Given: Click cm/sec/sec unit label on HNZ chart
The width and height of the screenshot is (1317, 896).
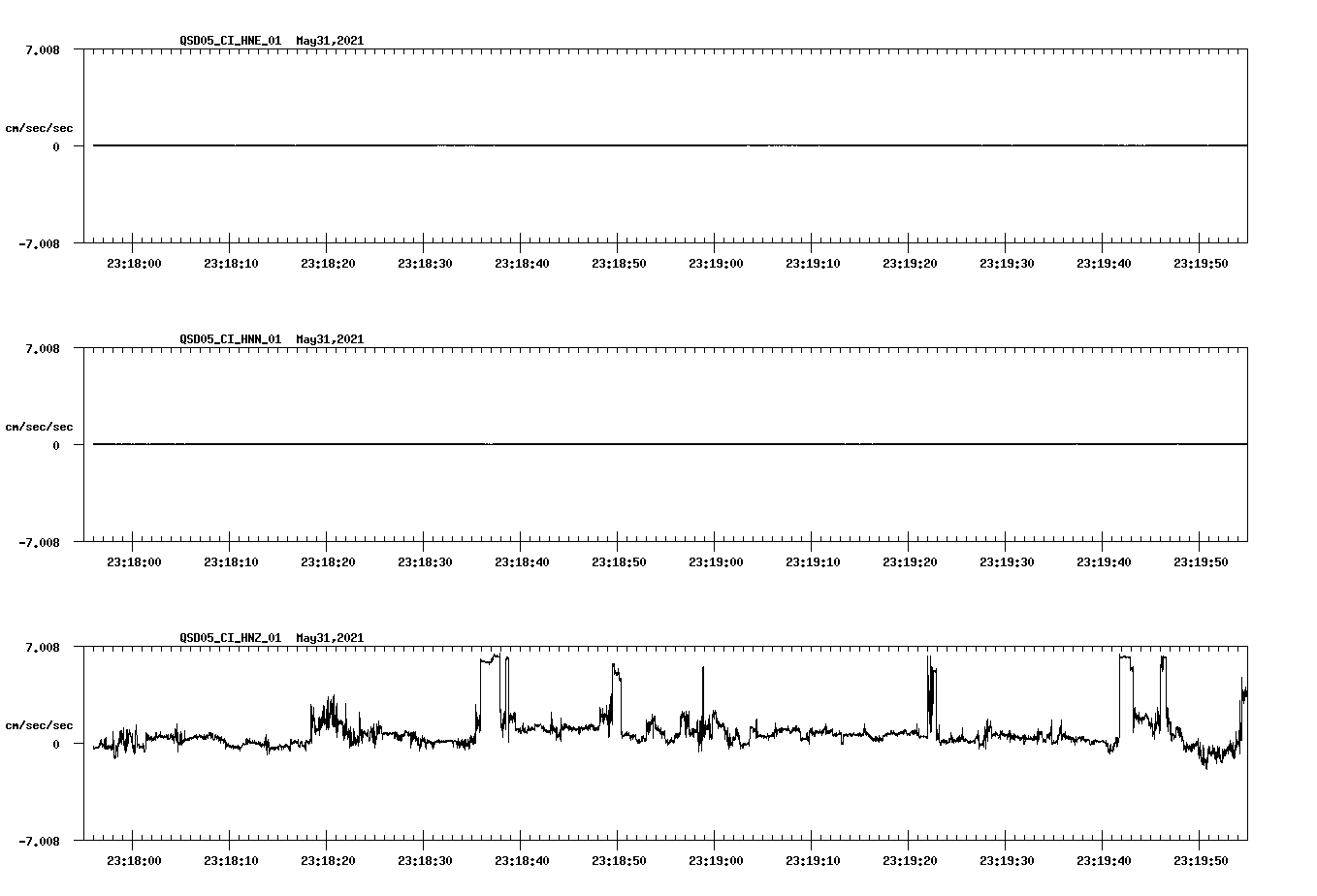Looking at the screenshot, I should [39, 725].
